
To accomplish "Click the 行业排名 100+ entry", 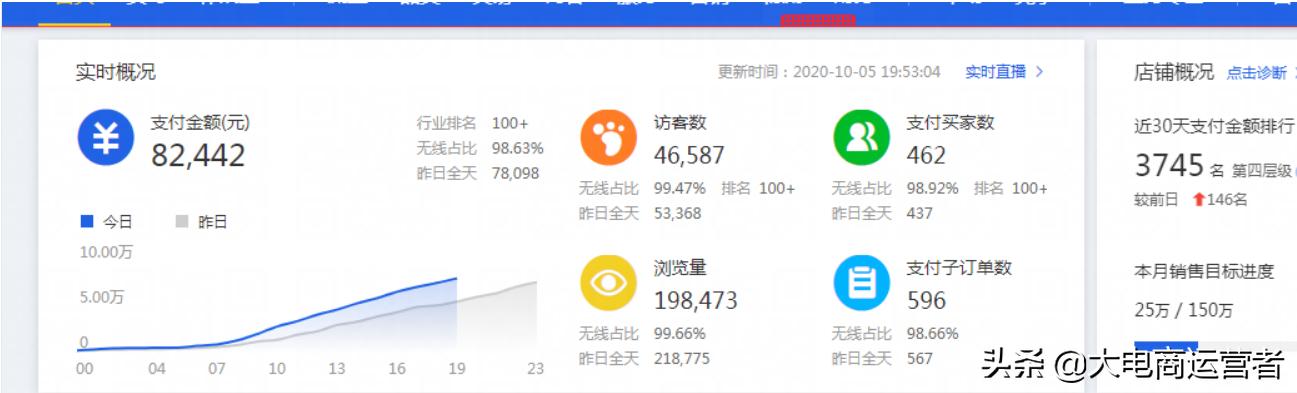I will (472, 123).
